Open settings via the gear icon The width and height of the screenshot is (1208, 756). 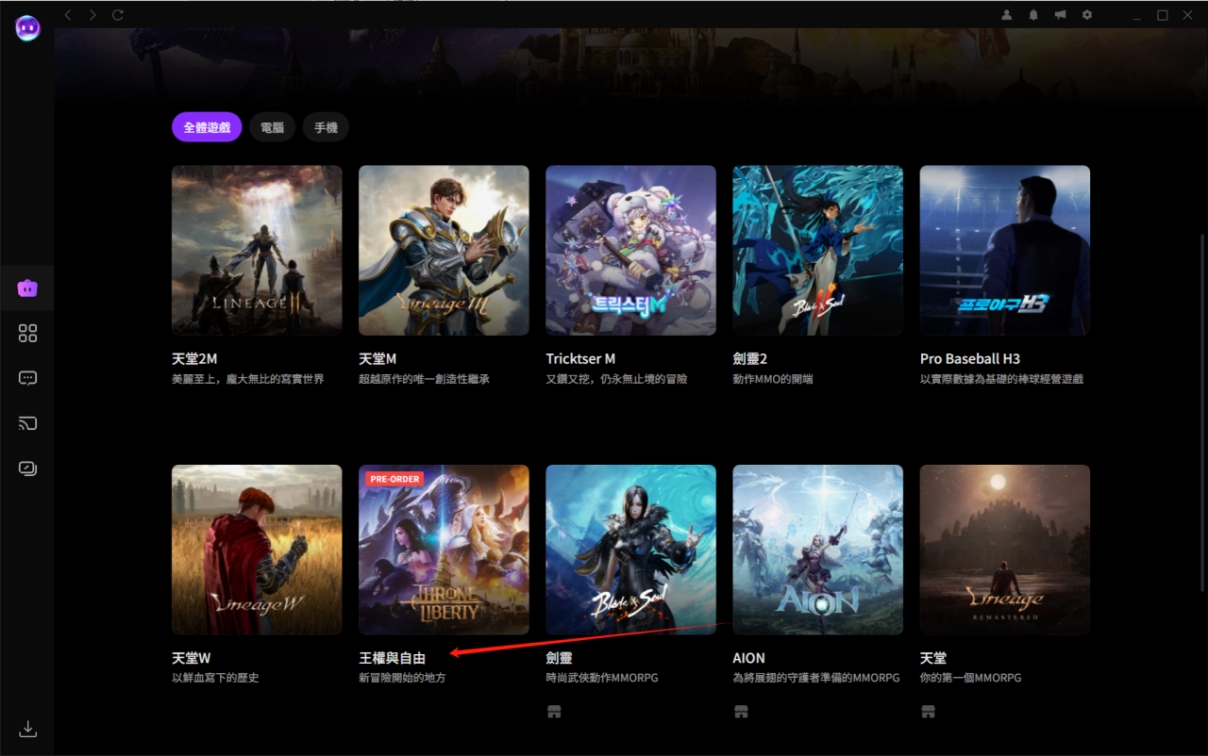tap(1087, 15)
